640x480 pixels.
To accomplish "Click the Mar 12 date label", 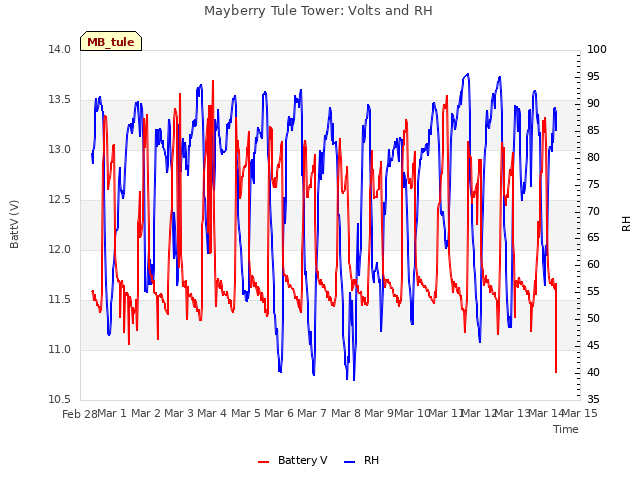I will [479, 413].
